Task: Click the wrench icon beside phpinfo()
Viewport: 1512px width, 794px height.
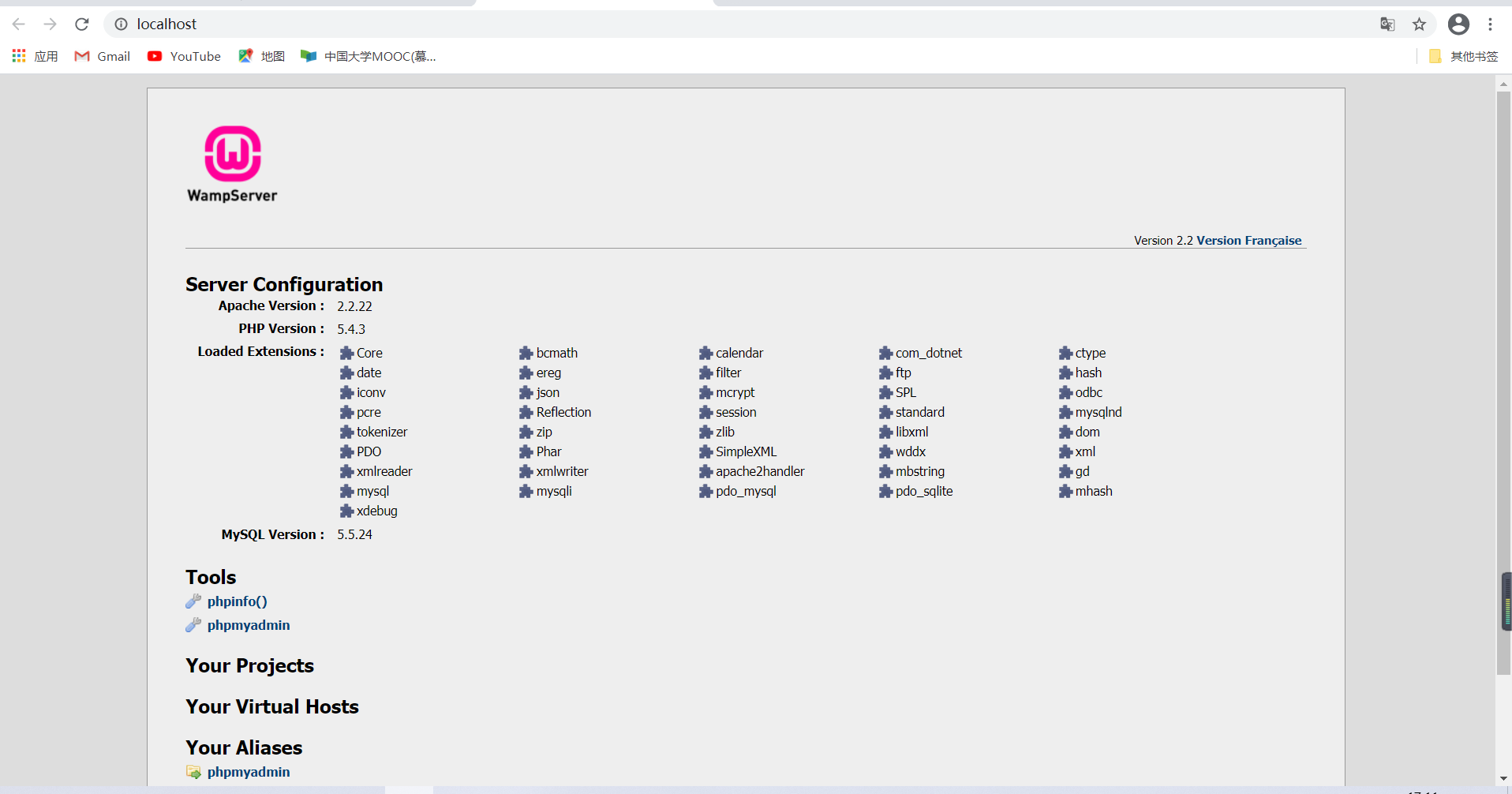Action: [x=193, y=601]
